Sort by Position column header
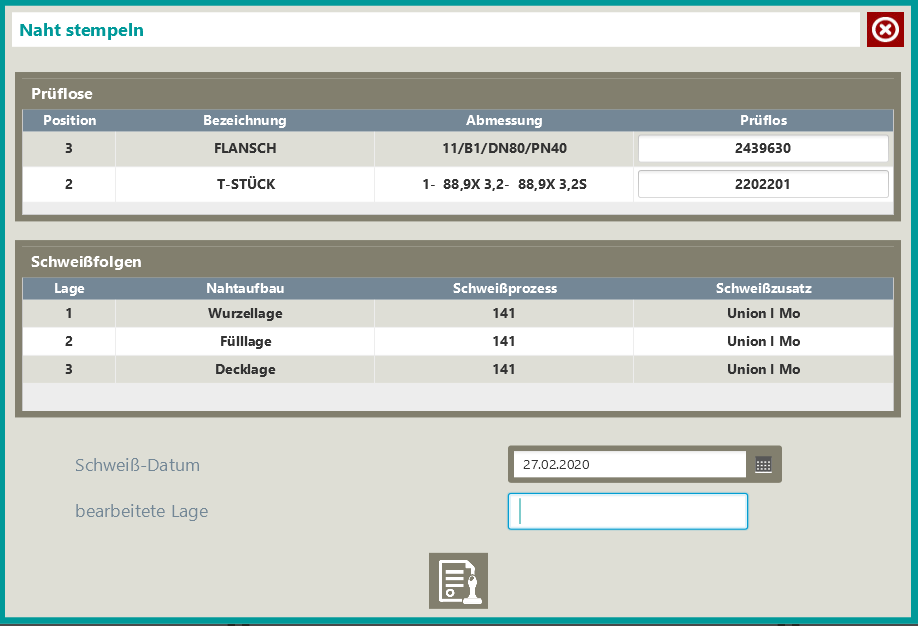Screen dimensions: 918x626 click(x=69, y=120)
